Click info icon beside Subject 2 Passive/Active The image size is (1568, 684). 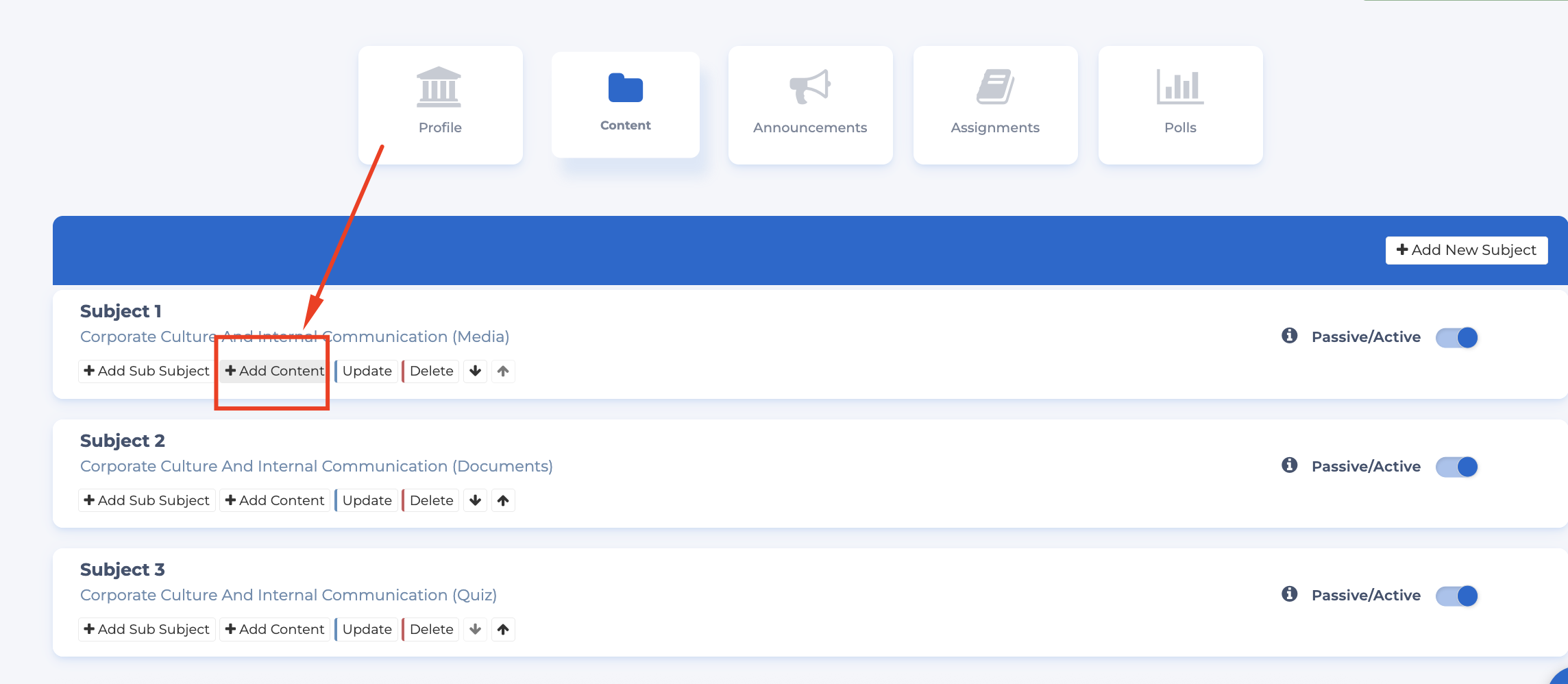click(x=1289, y=465)
